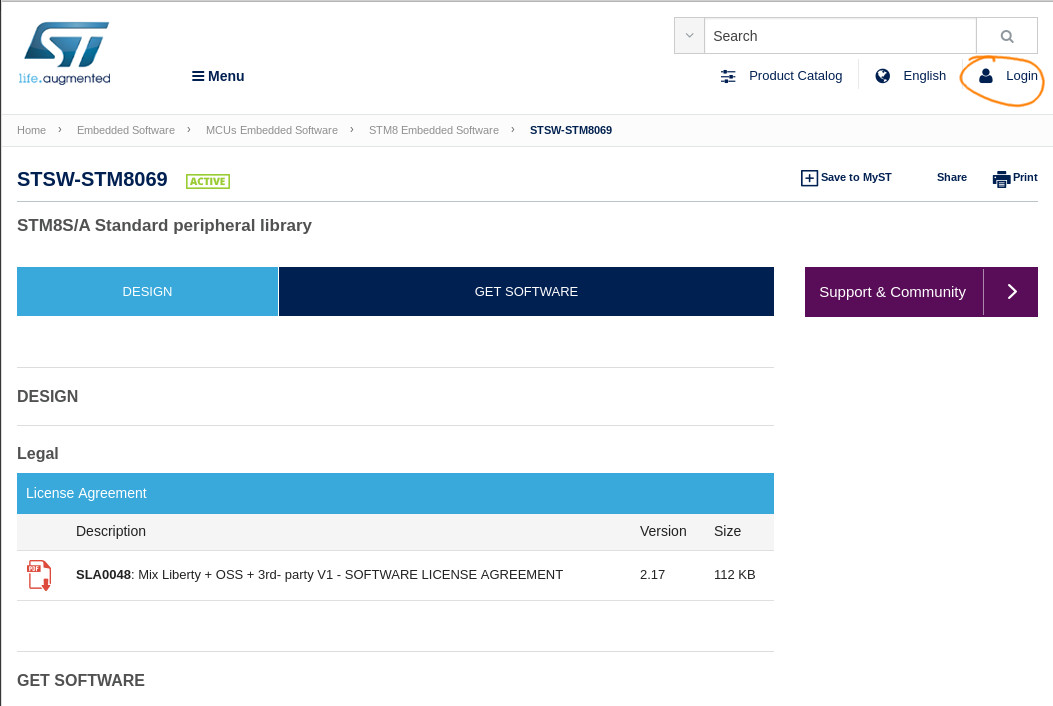Click the Product Catalog sliders icon
The width and height of the screenshot is (1053, 706).
[x=728, y=76]
